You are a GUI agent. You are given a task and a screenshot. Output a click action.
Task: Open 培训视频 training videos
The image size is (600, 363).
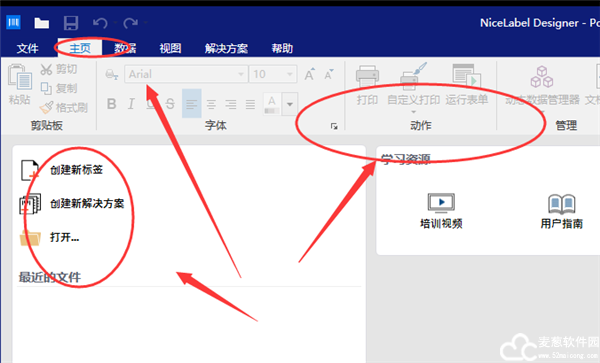(441, 211)
